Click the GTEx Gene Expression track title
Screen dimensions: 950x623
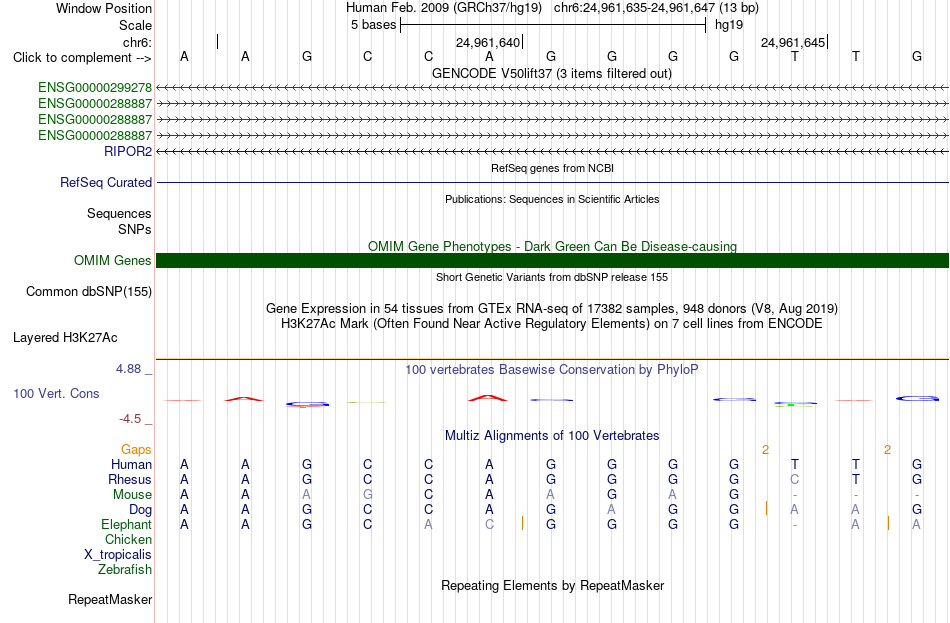click(552, 308)
